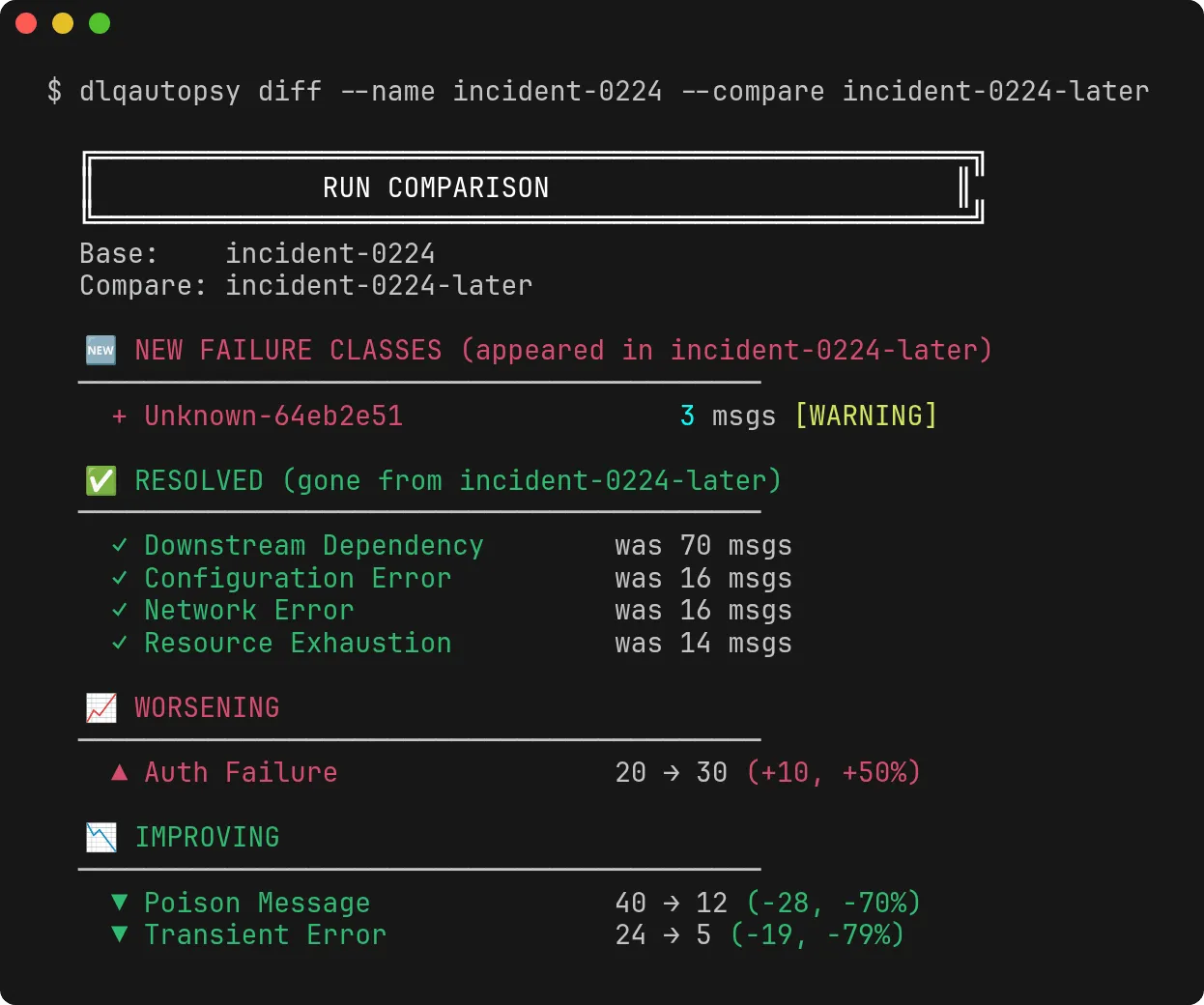The image size is (1204, 1005).
Task: Click the 'Base:' label
Action: [118, 253]
